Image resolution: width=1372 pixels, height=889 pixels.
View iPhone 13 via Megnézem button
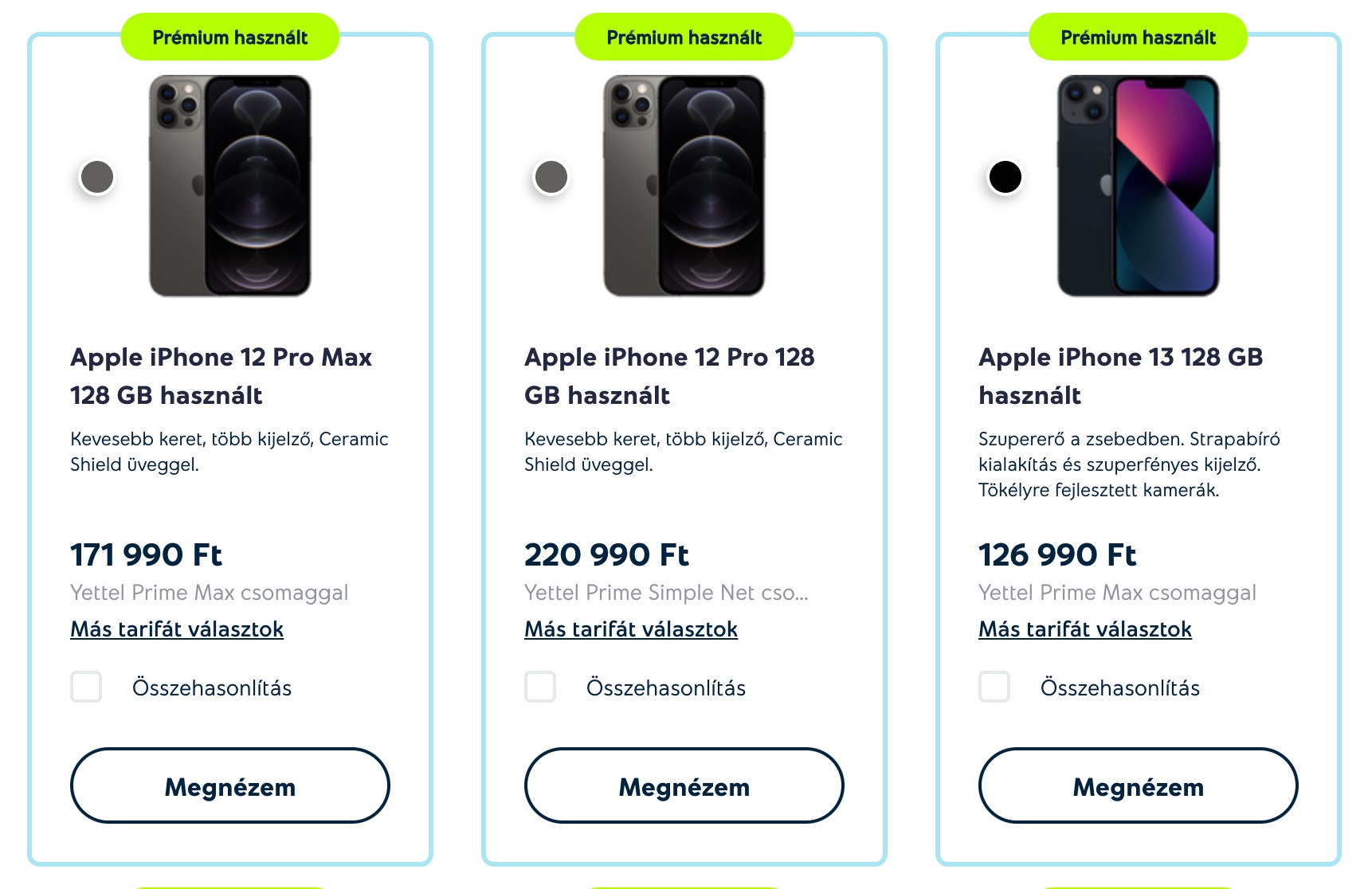pyautogui.click(x=1138, y=785)
